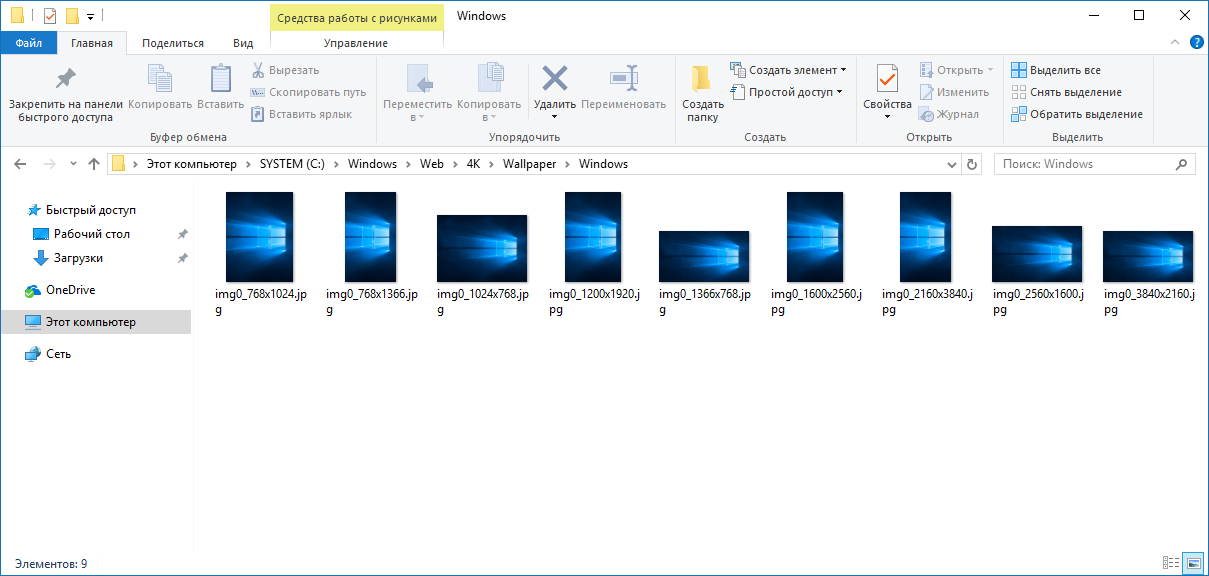Switch to details view in status bar

[x=1171, y=563]
